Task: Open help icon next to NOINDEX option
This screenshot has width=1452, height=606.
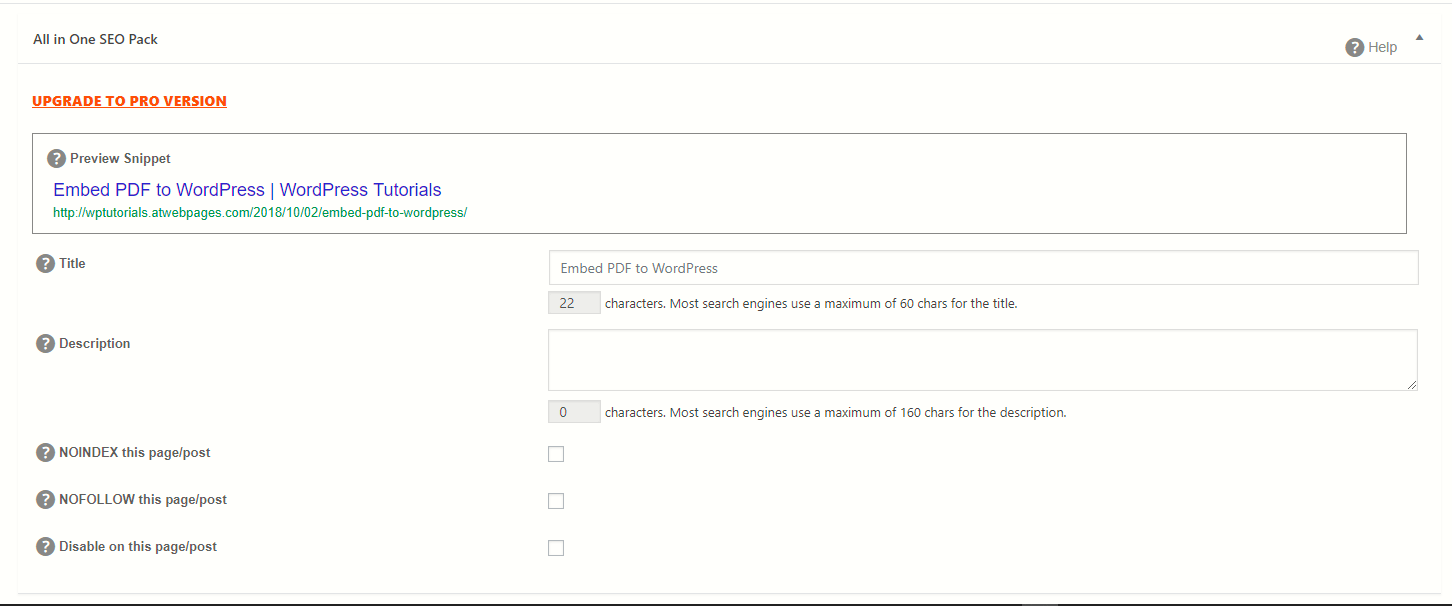Action: [45, 453]
